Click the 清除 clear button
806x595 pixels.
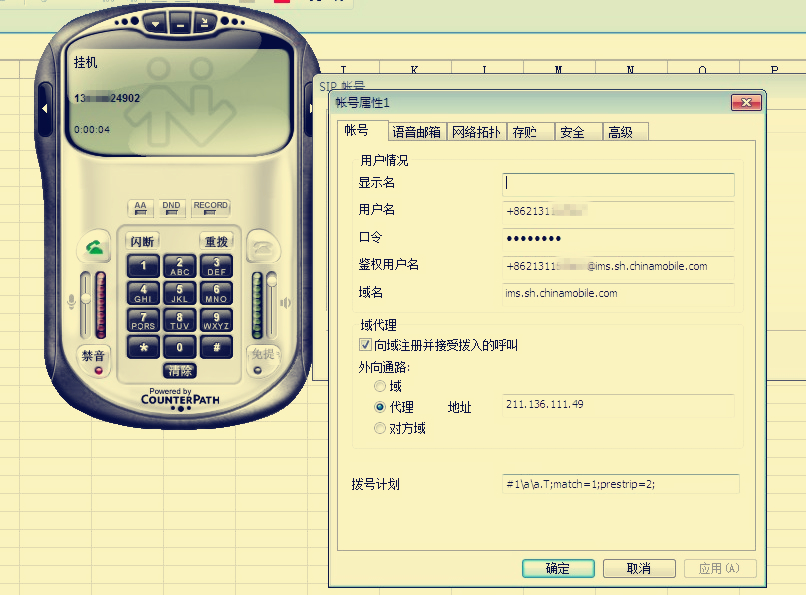[179, 370]
